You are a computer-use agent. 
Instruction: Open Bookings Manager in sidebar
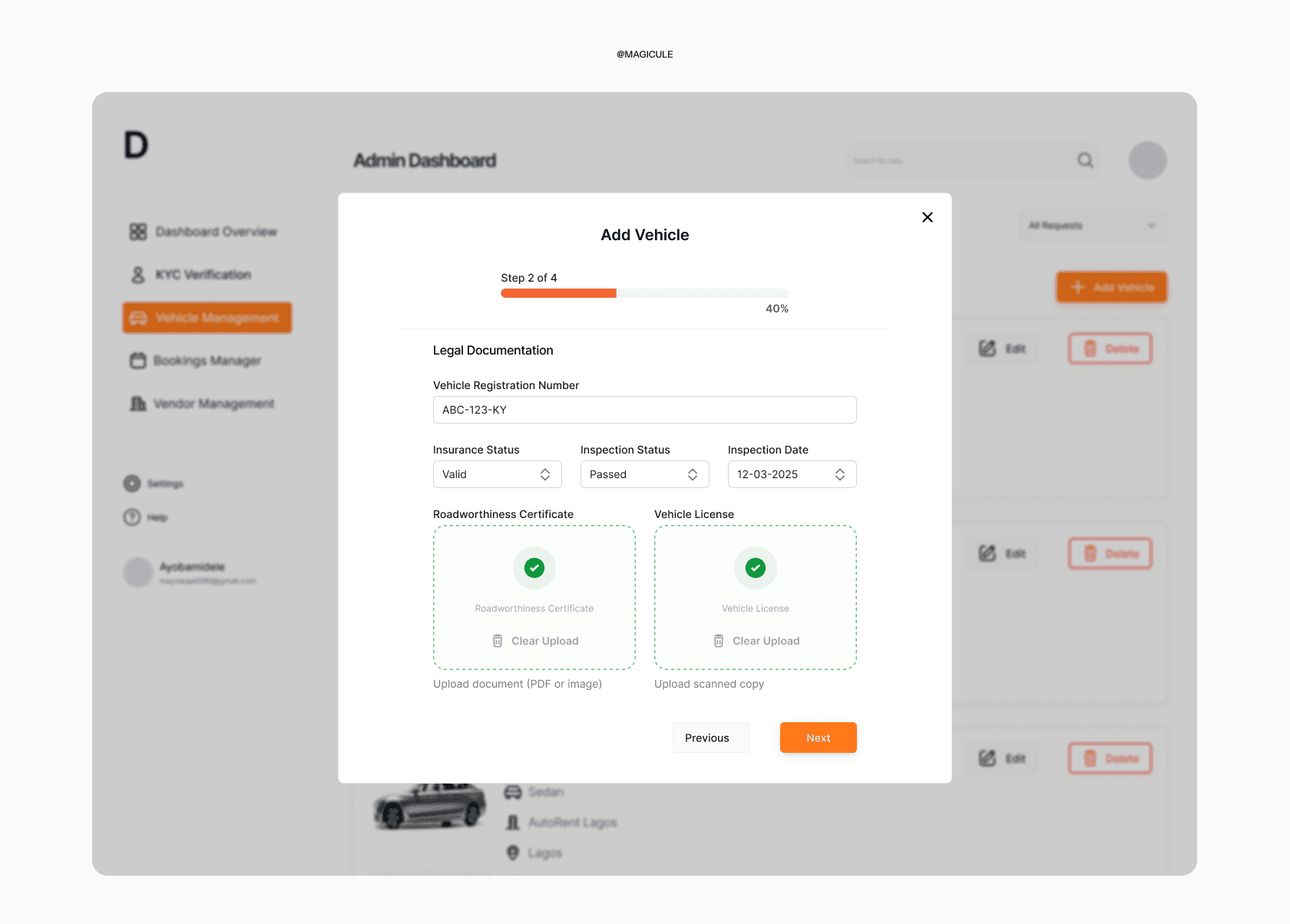[196, 361]
